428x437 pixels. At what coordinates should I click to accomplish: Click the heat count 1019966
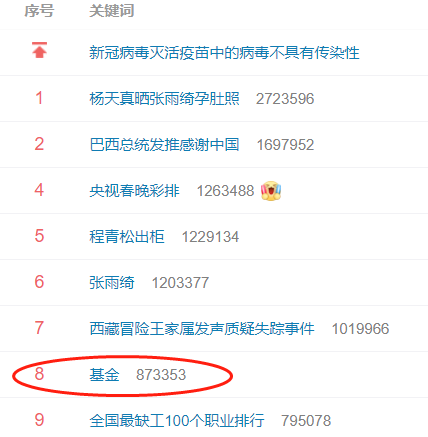pos(360,329)
